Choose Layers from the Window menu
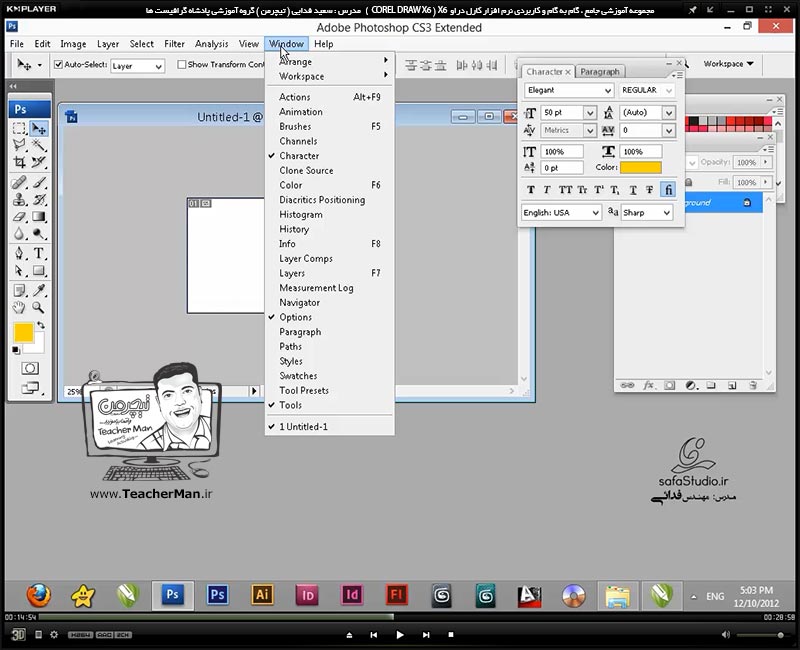 (330, 273)
